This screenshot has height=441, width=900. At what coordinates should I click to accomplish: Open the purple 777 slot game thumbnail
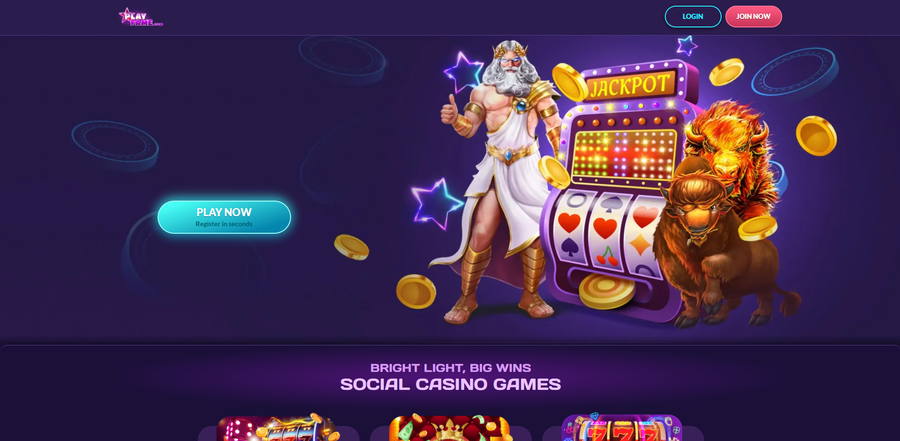coord(622,427)
